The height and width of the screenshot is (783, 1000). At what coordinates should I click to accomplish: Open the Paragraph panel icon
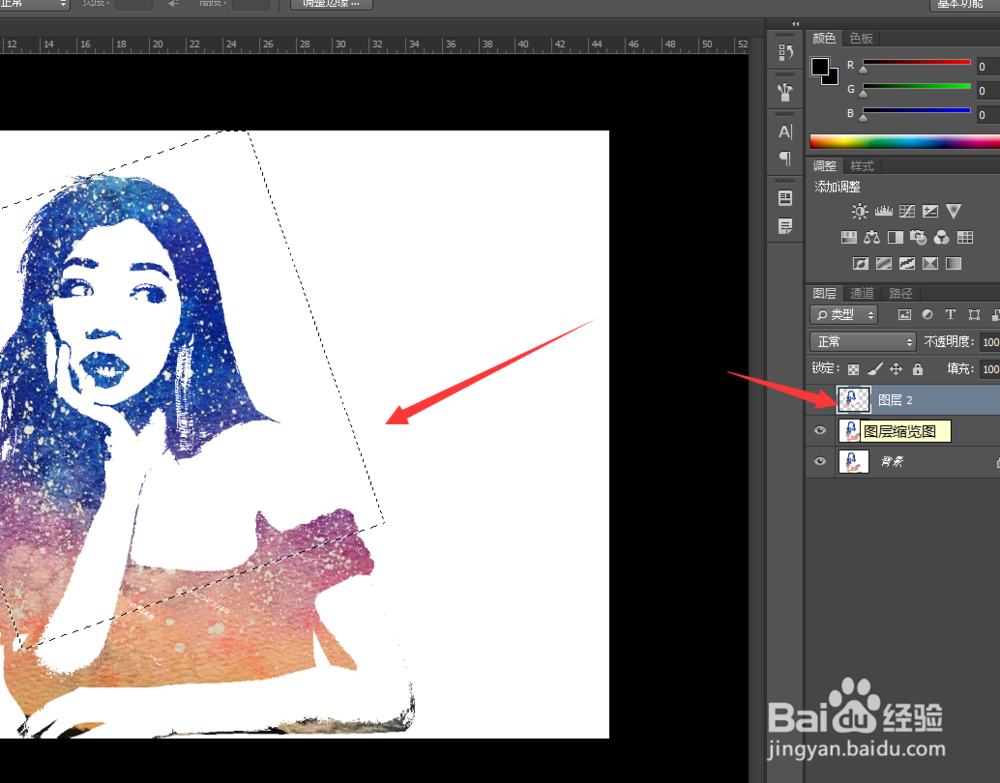coord(785,157)
